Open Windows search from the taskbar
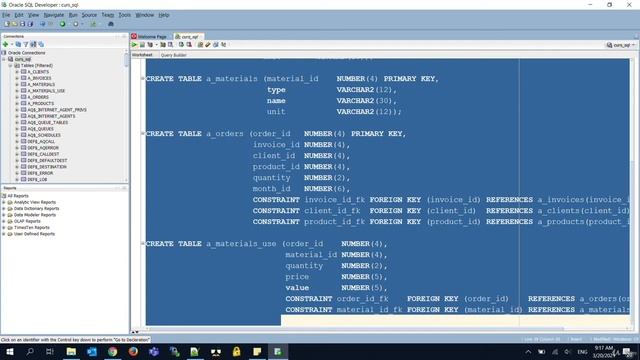 point(30,351)
